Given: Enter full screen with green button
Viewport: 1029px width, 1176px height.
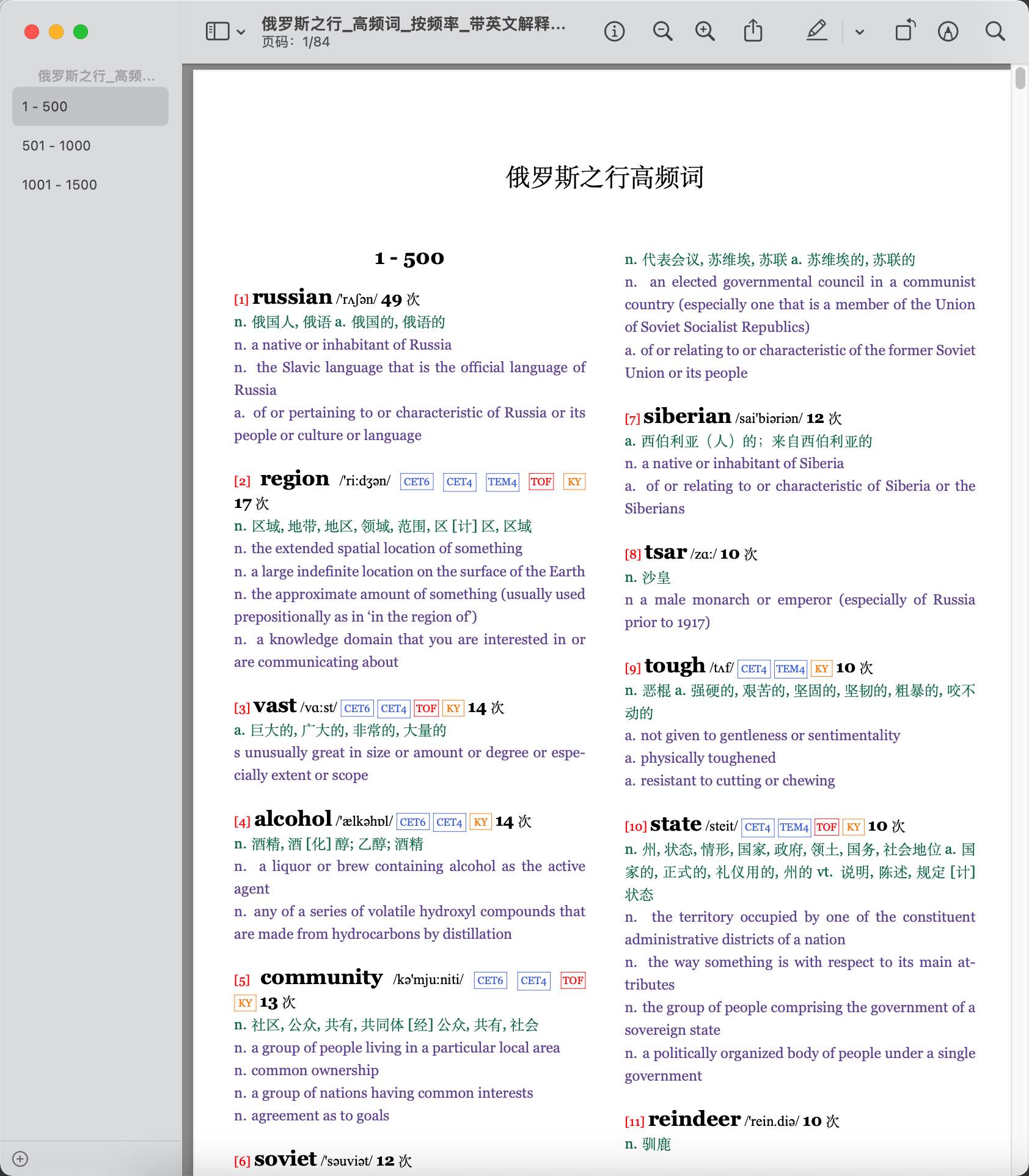Looking at the screenshot, I should click(81, 32).
